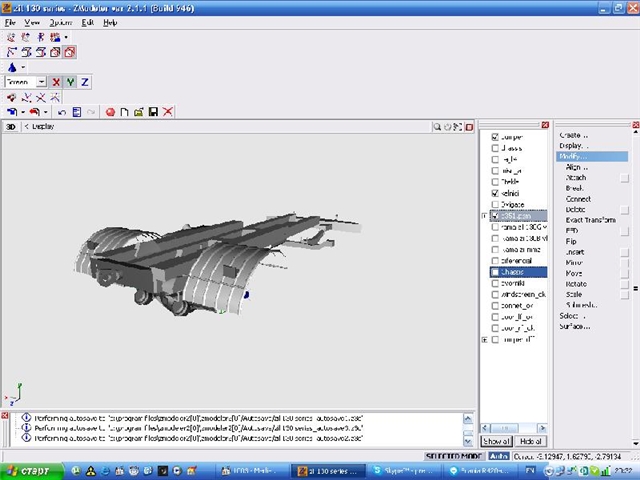Open the File menu
Screen dimensions: 640x480
click(x=10, y=22)
